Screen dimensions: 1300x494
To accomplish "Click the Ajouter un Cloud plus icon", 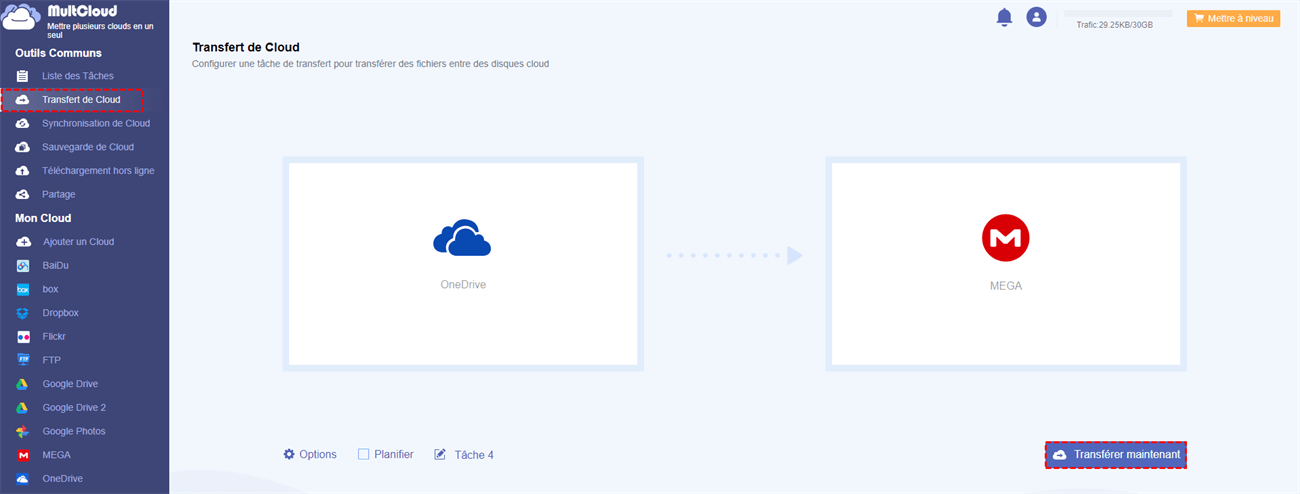I will [23, 242].
